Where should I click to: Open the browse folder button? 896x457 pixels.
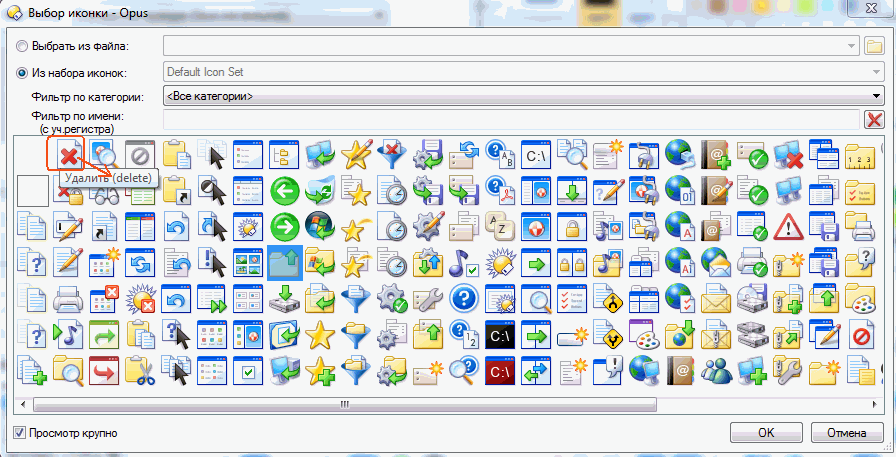pyautogui.click(x=874, y=46)
